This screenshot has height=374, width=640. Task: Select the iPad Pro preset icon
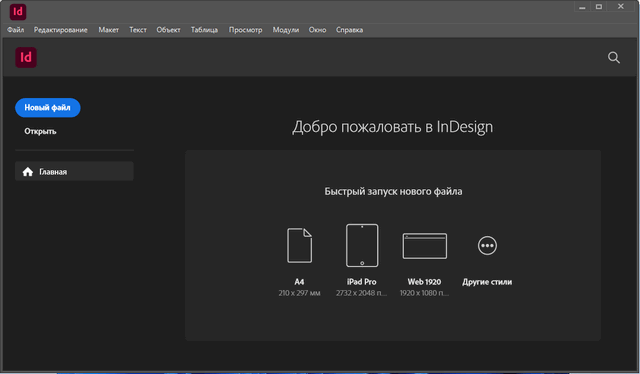coord(362,245)
